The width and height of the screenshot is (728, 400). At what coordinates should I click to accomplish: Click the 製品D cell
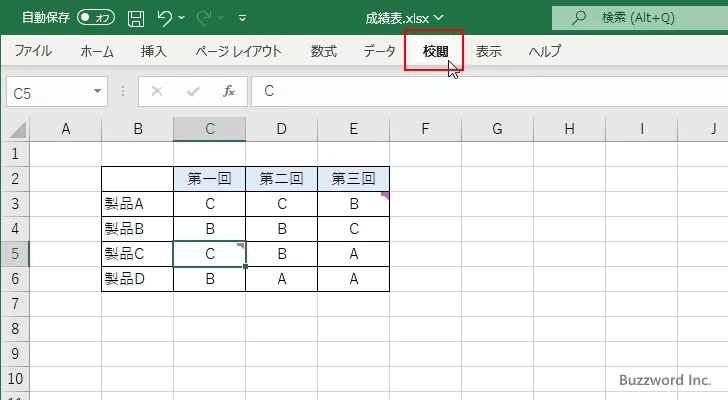pyautogui.click(x=137, y=279)
